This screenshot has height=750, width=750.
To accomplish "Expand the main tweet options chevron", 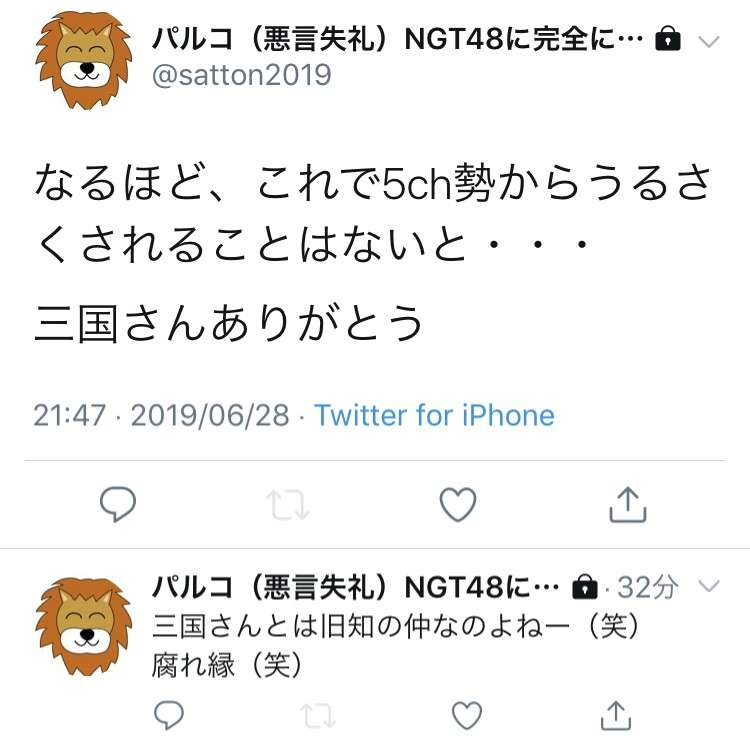I will (x=709, y=42).
